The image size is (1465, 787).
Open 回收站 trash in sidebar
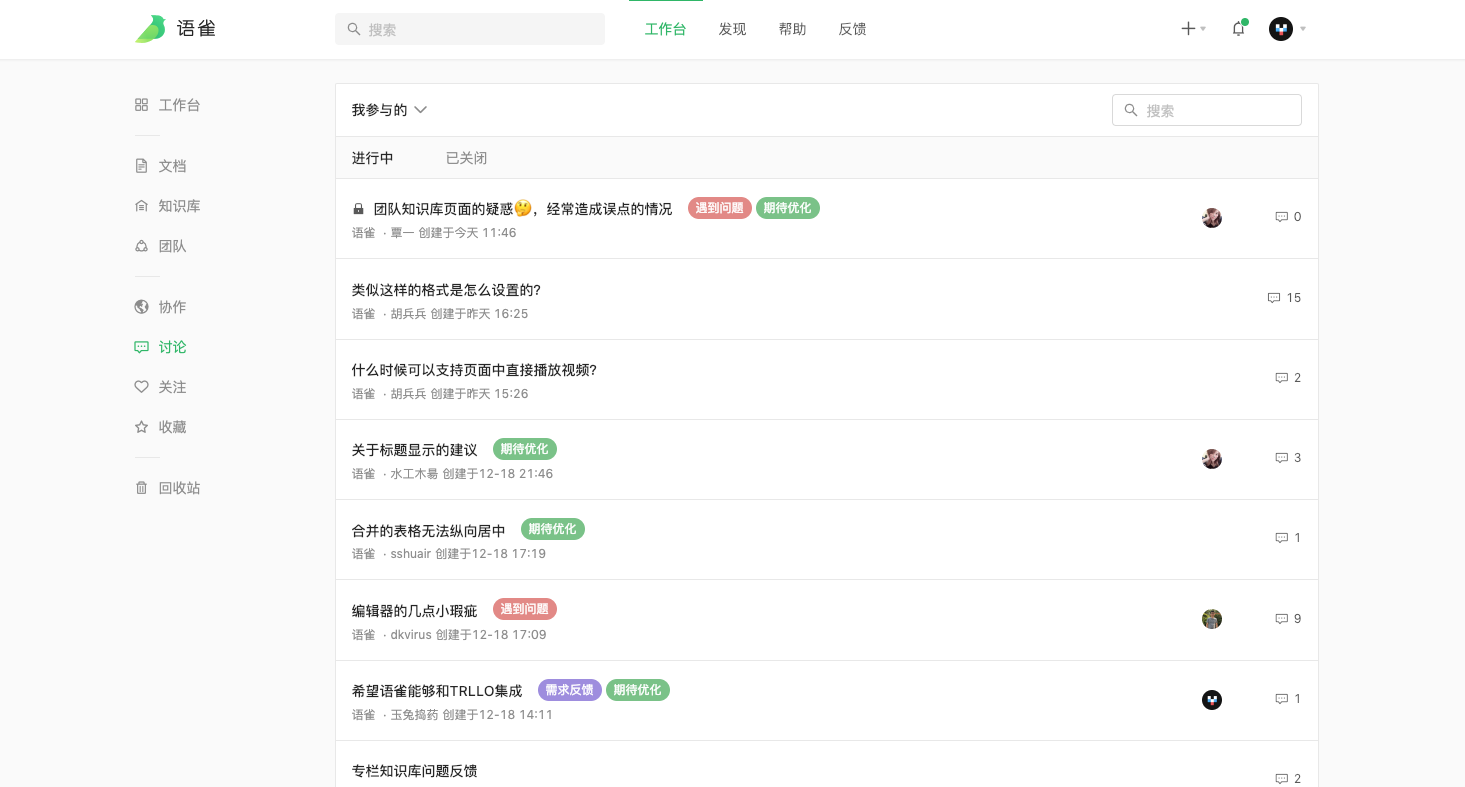click(x=179, y=488)
